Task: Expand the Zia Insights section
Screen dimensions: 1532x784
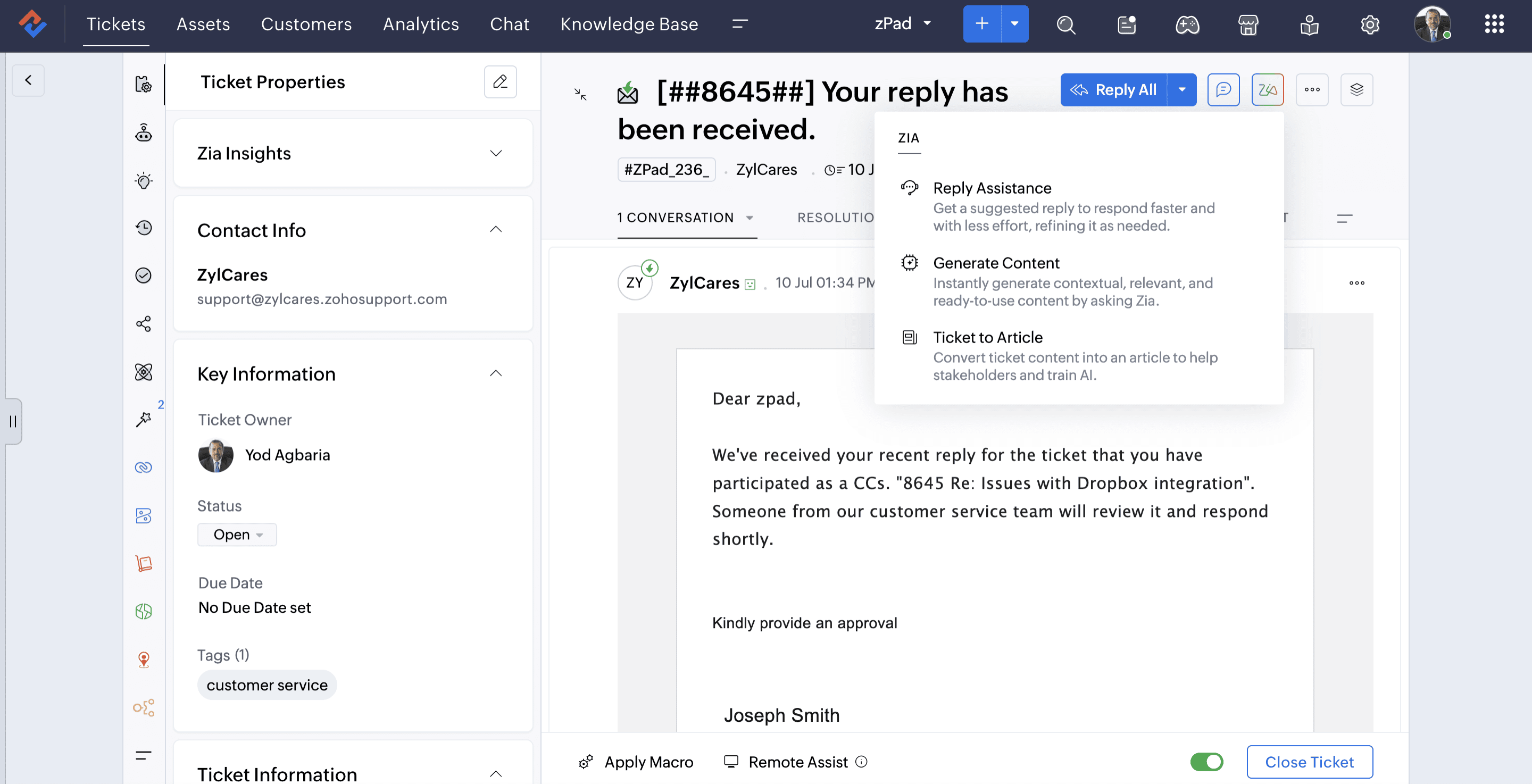Action: [x=496, y=154]
